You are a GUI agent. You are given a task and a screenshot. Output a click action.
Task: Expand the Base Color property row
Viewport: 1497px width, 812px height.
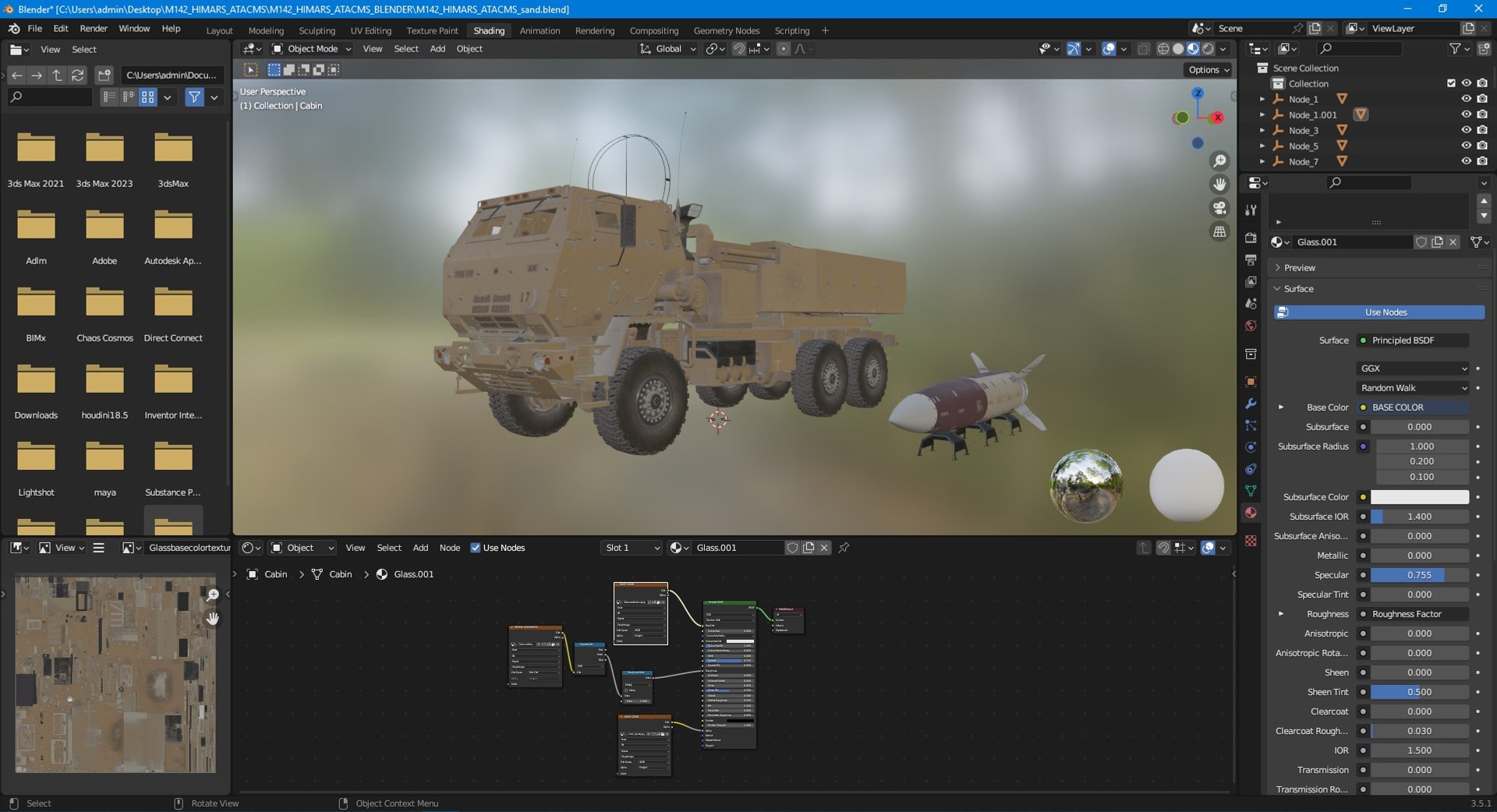coord(1280,408)
